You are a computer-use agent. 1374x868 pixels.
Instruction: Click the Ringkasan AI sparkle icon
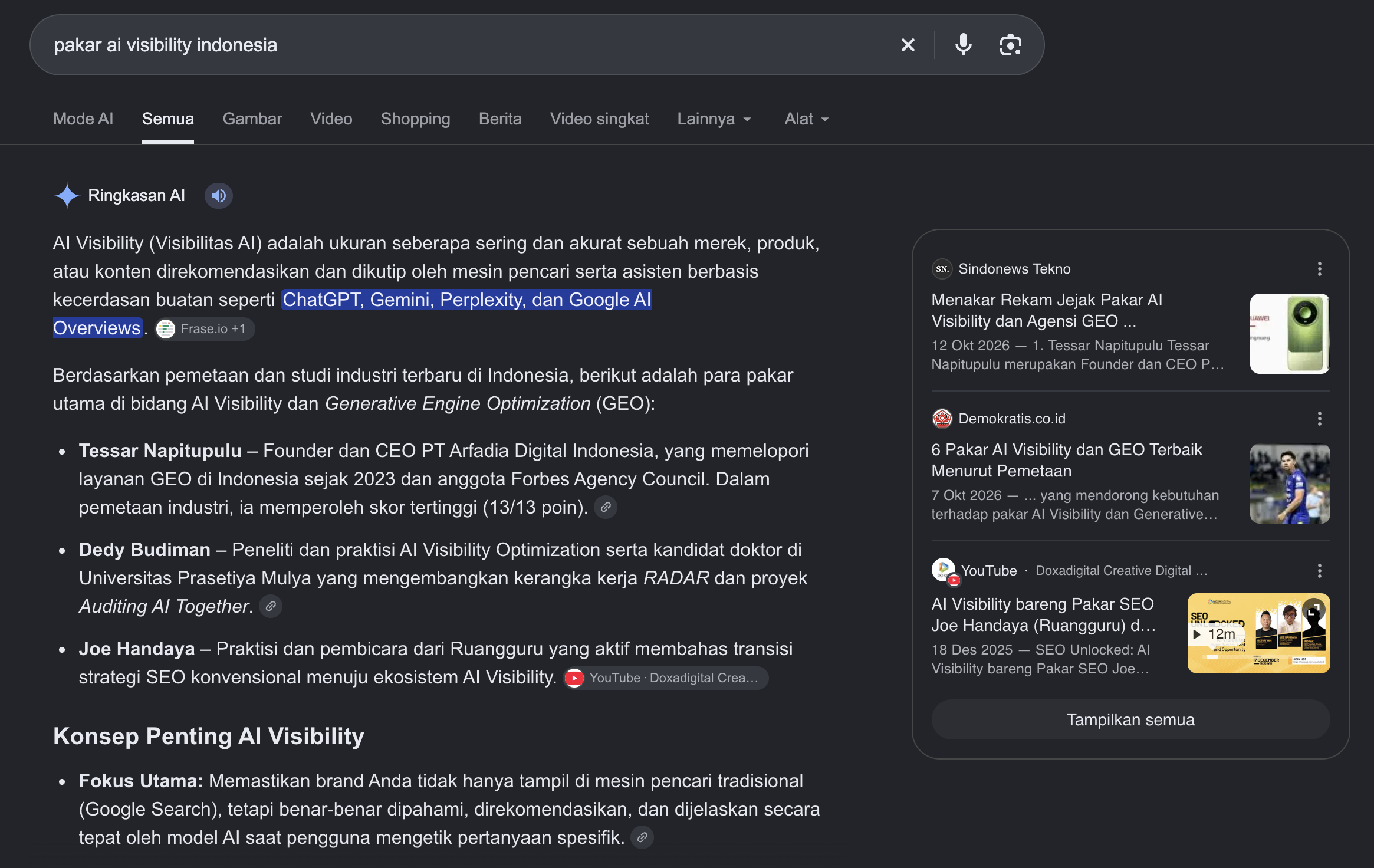coord(67,196)
